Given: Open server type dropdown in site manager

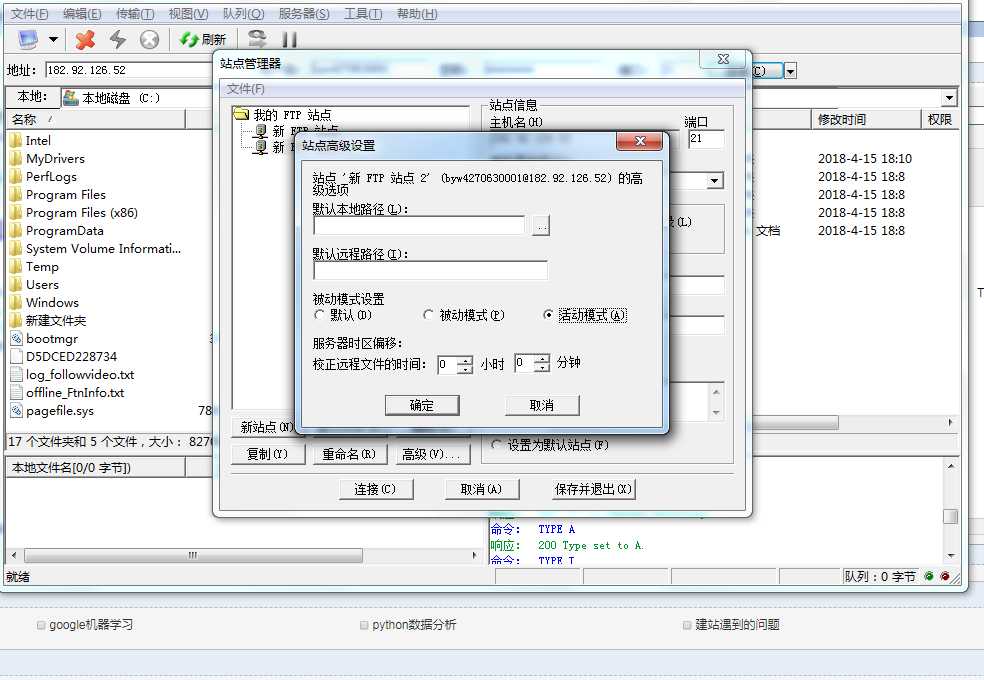Looking at the screenshot, I should pos(714,181).
